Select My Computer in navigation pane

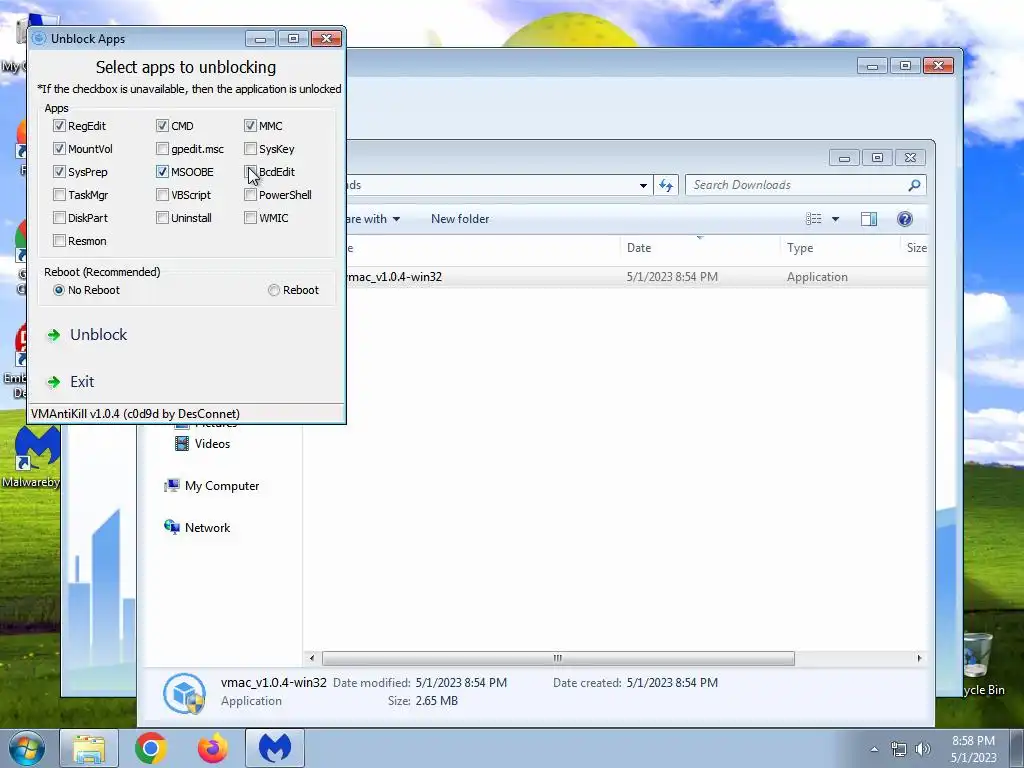pyautogui.click(x=222, y=486)
